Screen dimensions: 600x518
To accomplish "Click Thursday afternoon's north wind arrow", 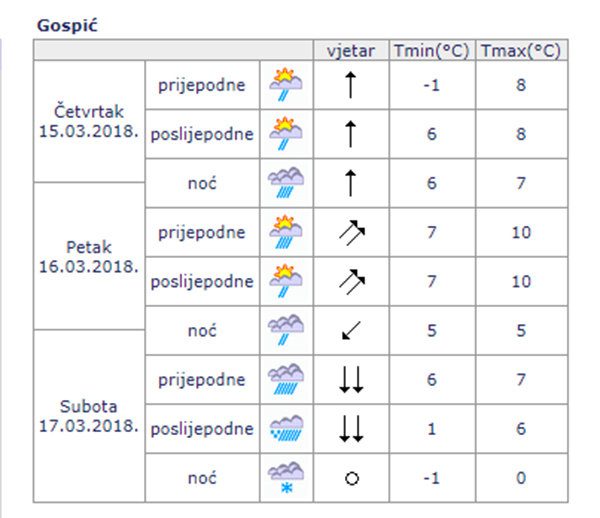I will (351, 135).
